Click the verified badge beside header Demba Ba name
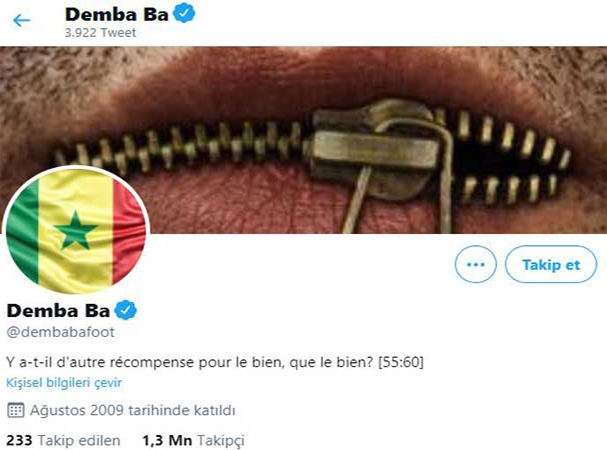The height and width of the screenshot is (450, 607). coord(183,13)
